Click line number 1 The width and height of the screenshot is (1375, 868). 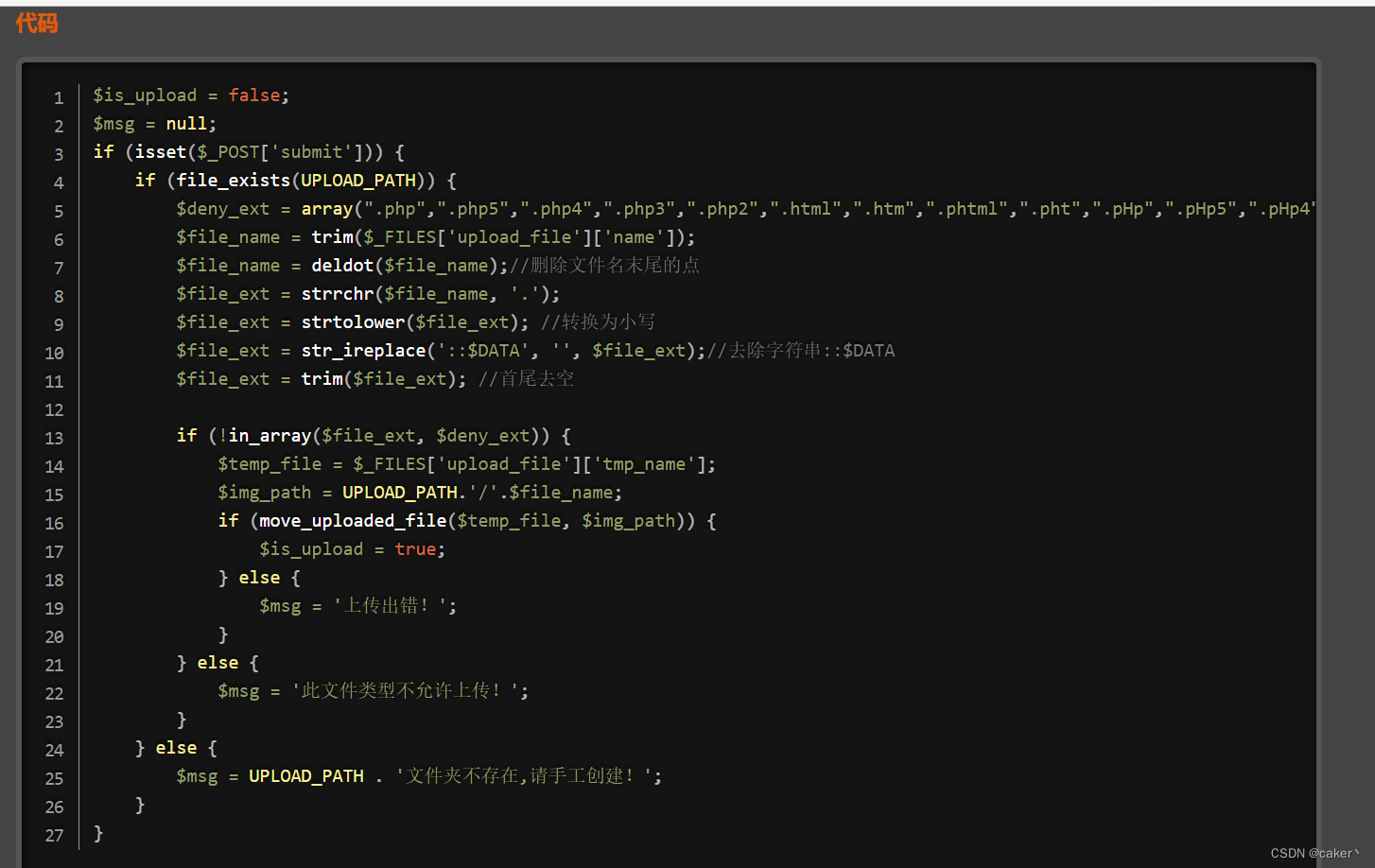[59, 98]
